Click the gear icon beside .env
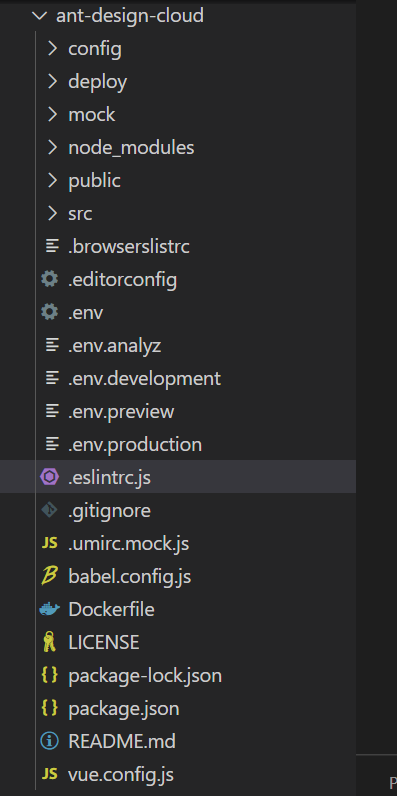The width and height of the screenshot is (397, 796). [50, 312]
